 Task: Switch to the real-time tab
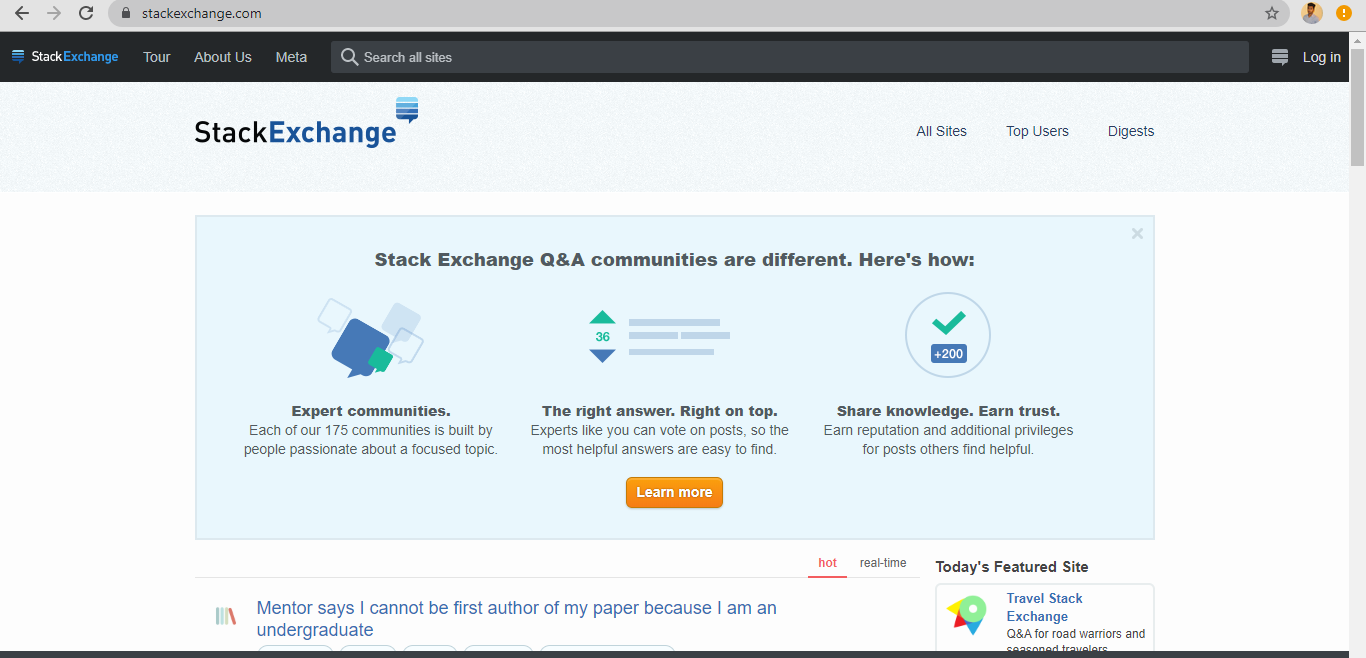point(883,563)
